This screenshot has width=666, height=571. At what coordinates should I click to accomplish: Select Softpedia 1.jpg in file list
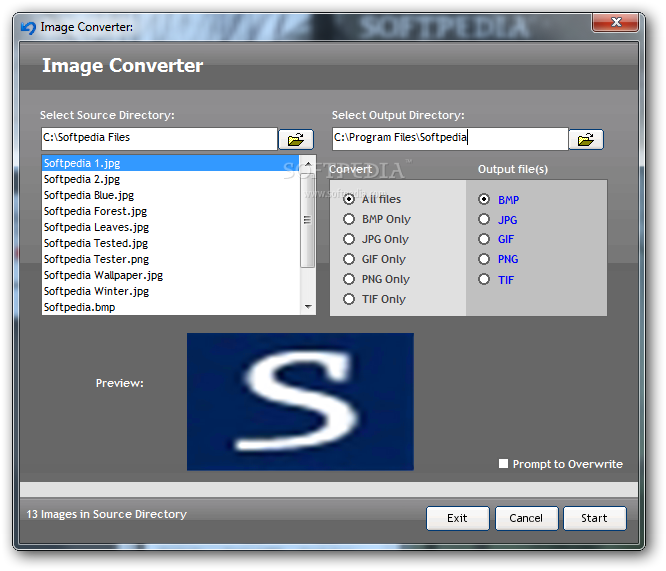171,163
